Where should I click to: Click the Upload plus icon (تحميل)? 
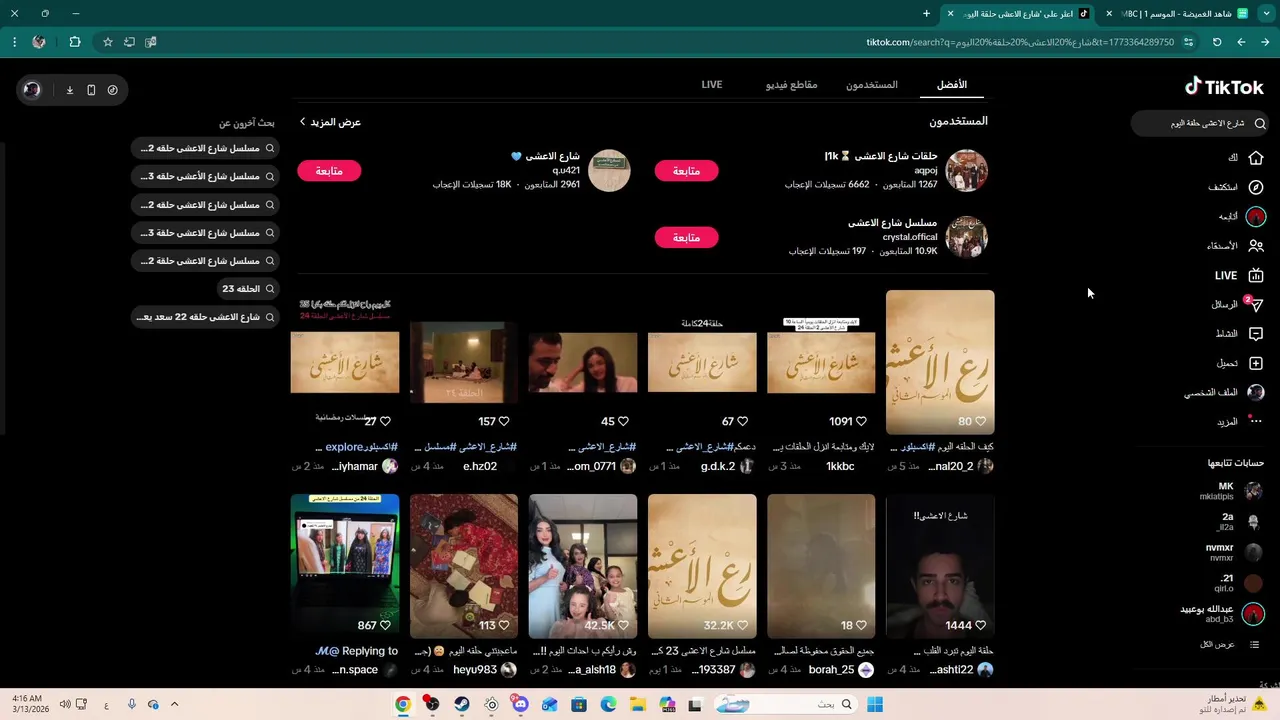(x=1256, y=363)
